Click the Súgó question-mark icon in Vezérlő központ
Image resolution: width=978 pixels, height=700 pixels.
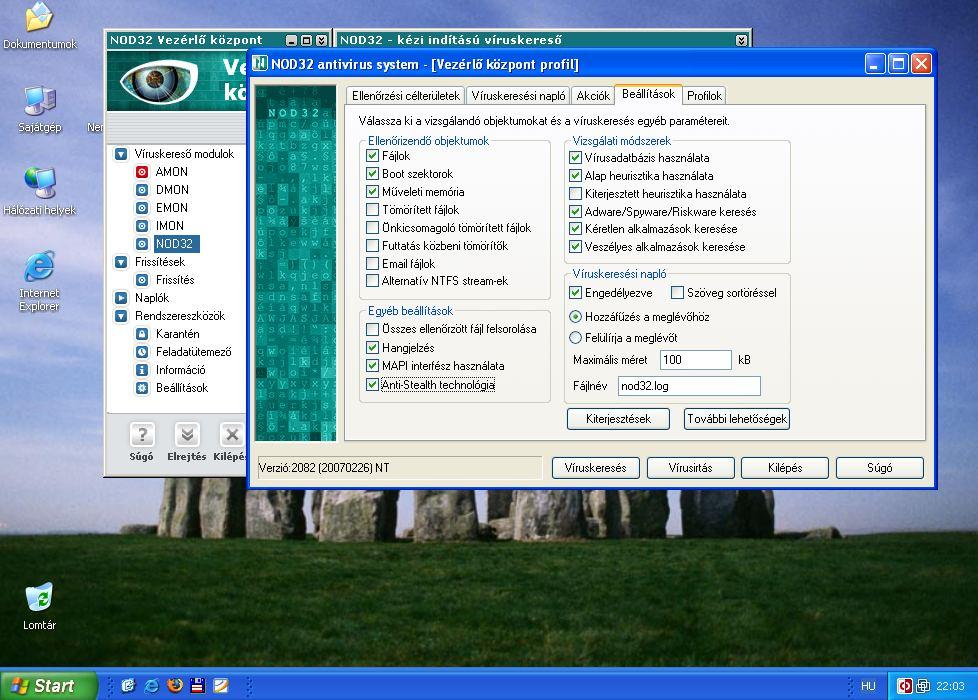pos(142,435)
